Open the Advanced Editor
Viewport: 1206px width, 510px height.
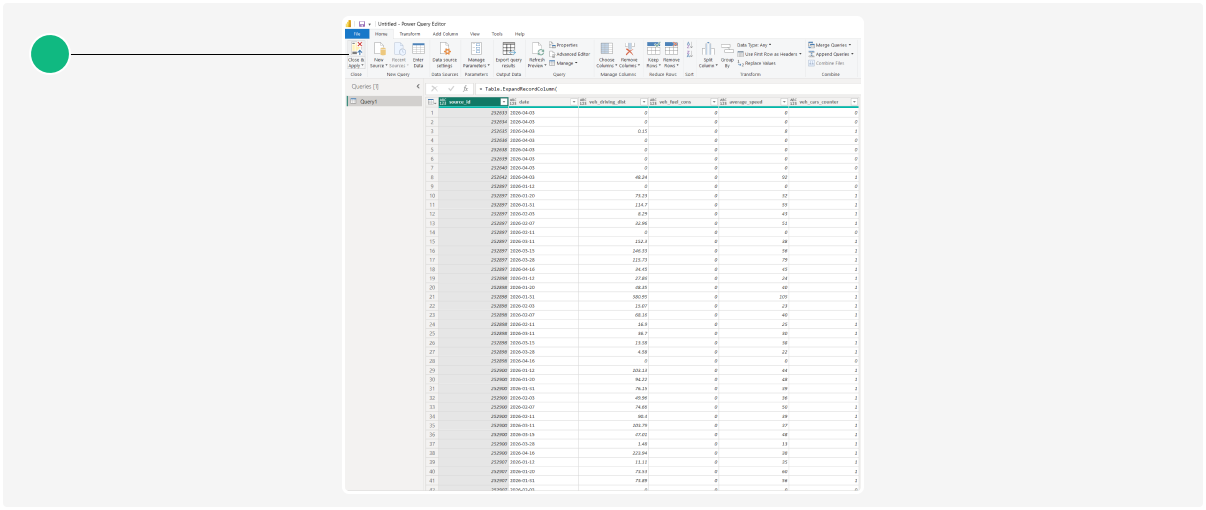click(x=569, y=54)
